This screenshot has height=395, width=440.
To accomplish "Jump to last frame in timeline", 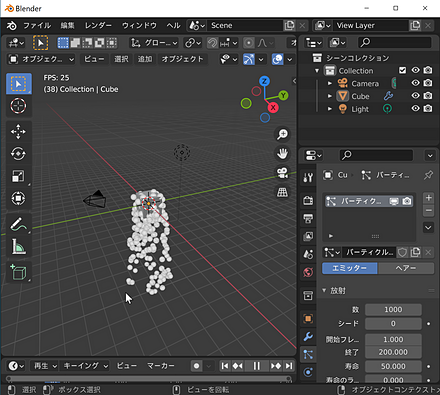I will pos(289,366).
